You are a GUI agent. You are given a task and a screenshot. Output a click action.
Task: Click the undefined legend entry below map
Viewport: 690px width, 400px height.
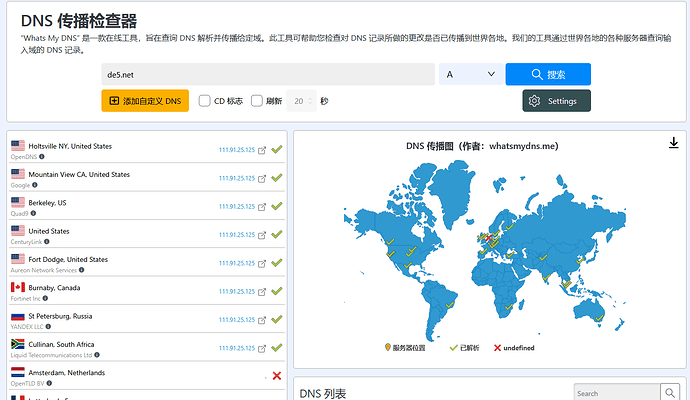pyautogui.click(x=514, y=348)
